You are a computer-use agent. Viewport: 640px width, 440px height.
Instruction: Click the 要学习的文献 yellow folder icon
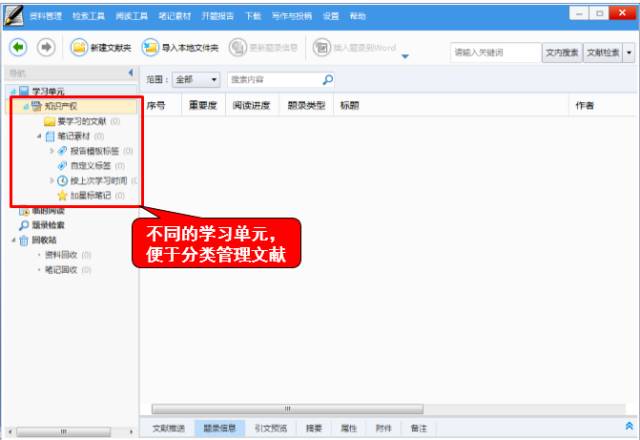49,121
